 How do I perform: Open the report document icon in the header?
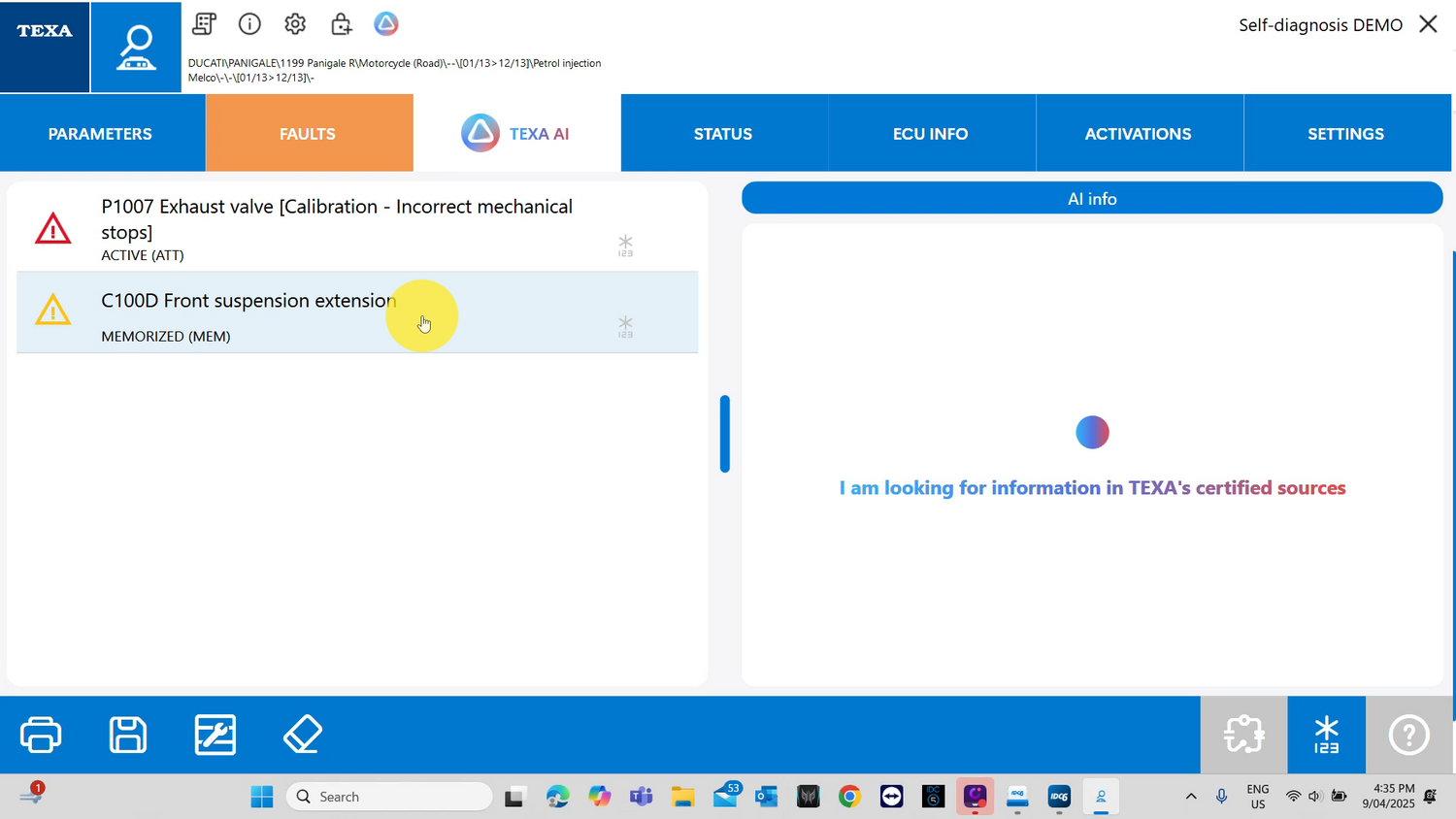point(204,23)
